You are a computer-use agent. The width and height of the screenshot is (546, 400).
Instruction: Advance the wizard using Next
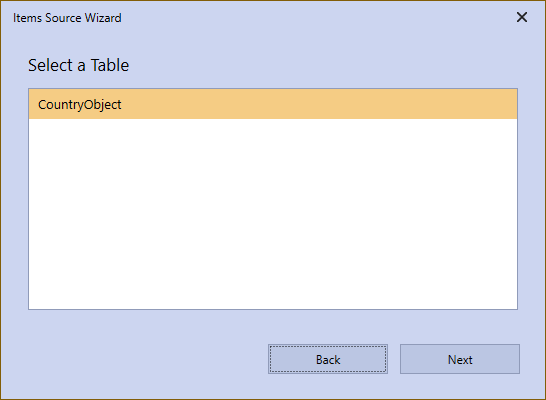click(x=460, y=359)
